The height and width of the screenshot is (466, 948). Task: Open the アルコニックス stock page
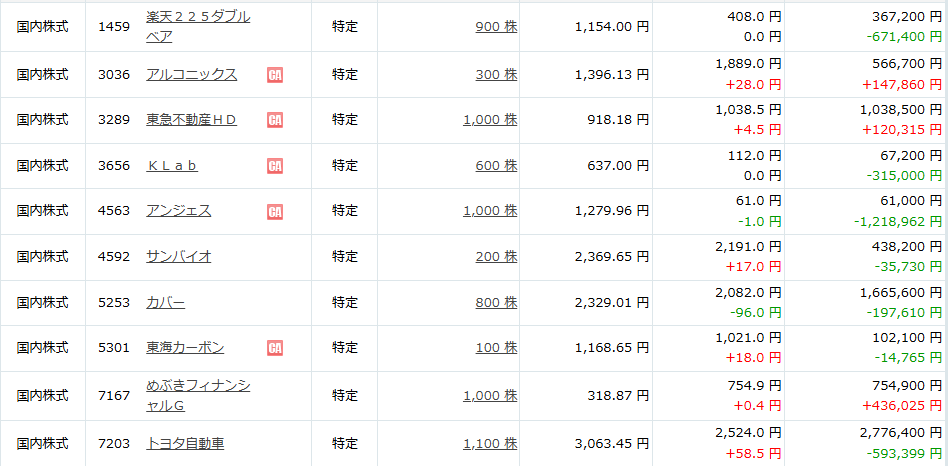pos(192,74)
